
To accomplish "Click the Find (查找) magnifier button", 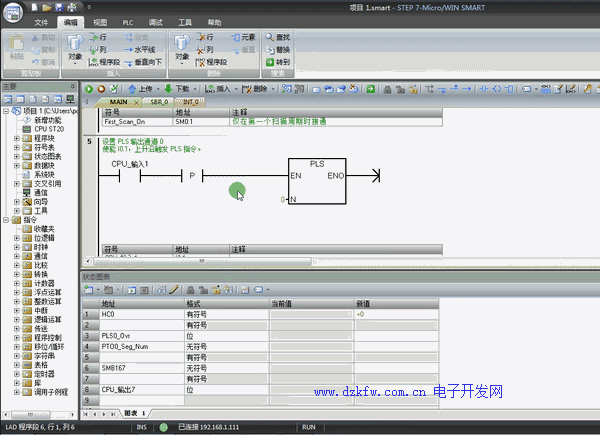I will click(x=278, y=37).
